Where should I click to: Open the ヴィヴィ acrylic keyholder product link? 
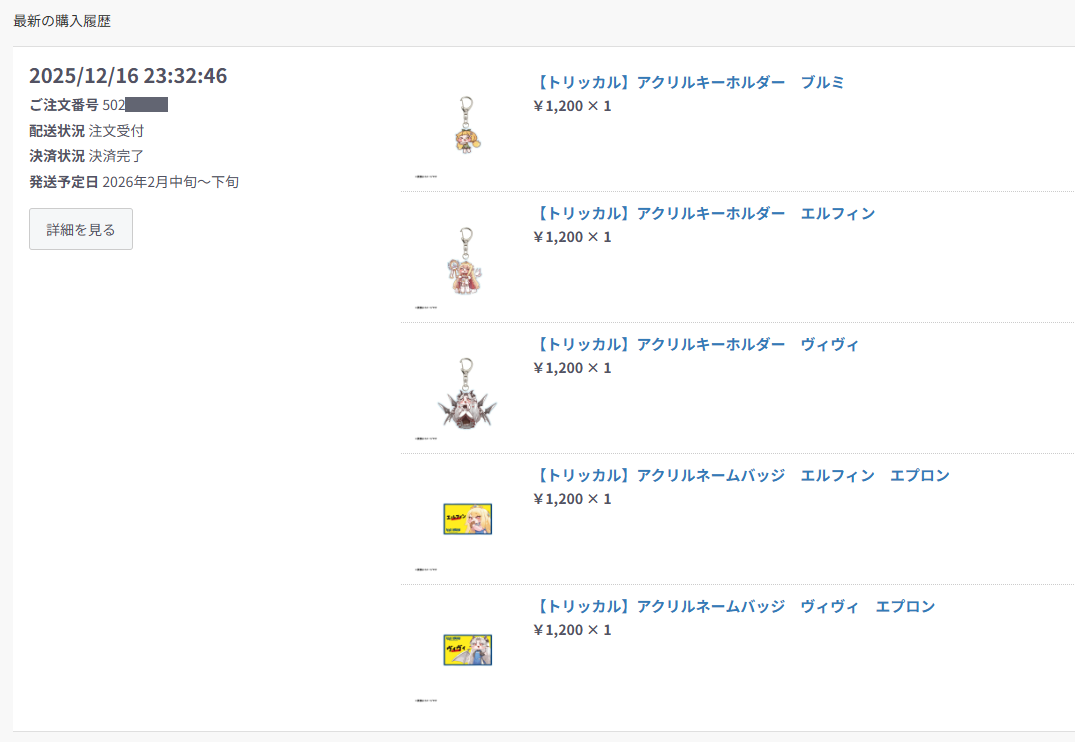(x=696, y=344)
